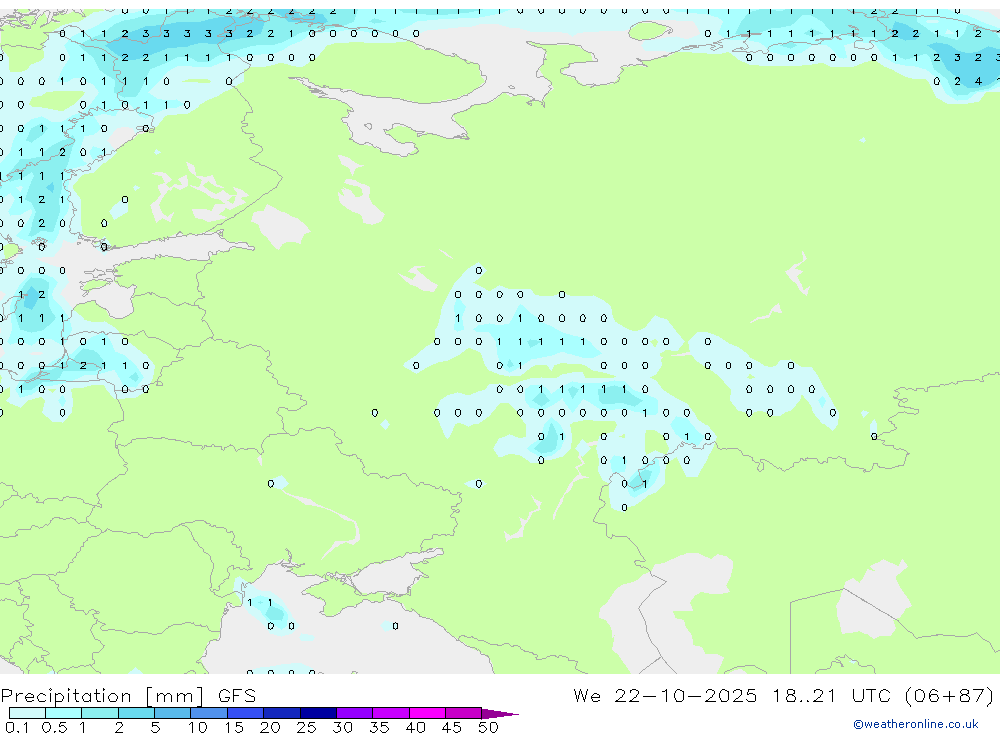Open the weatheronline.co.uk credit link
This screenshot has width=1000, height=733.
916,724
